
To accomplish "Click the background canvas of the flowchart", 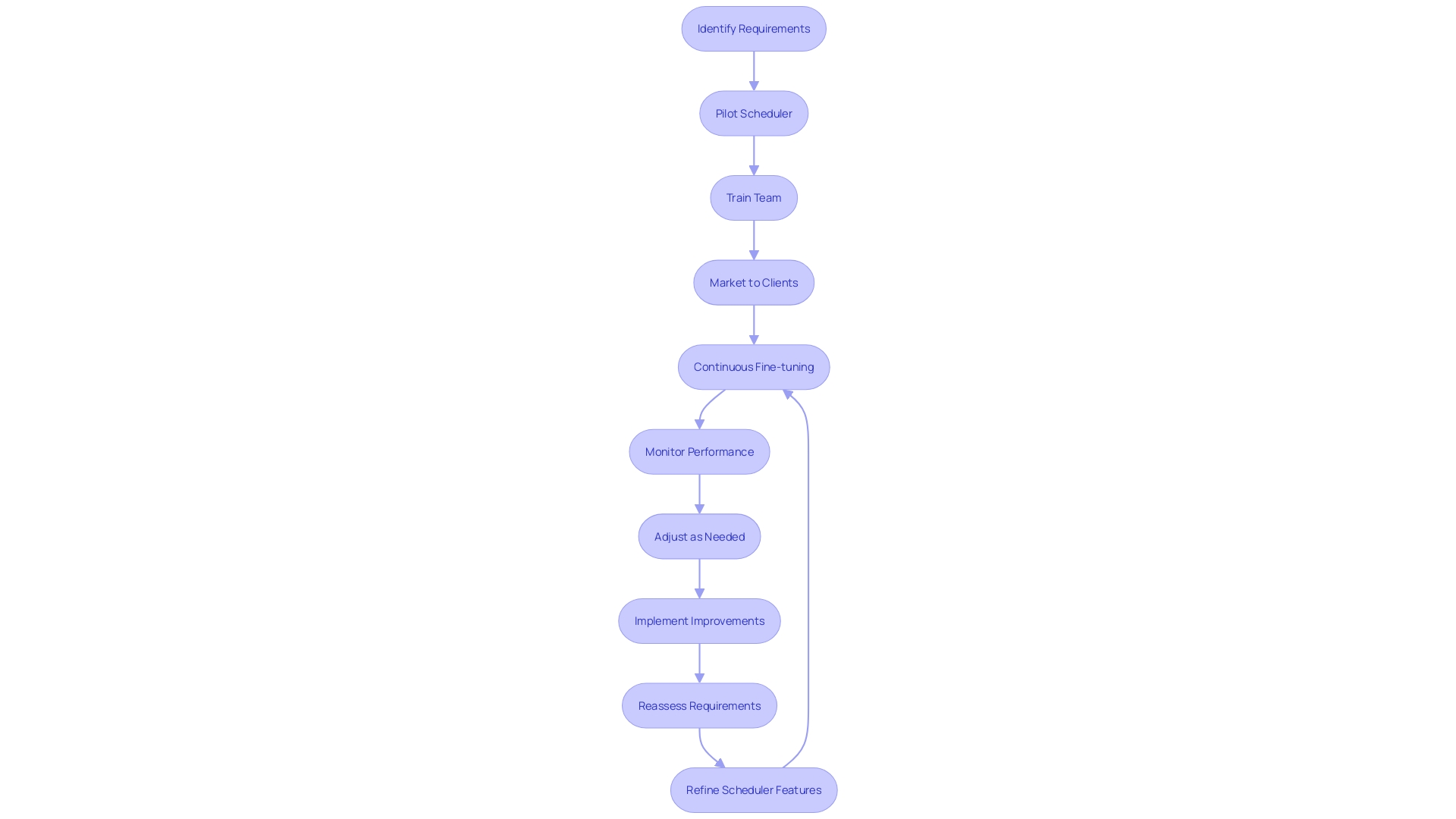I will point(200,400).
